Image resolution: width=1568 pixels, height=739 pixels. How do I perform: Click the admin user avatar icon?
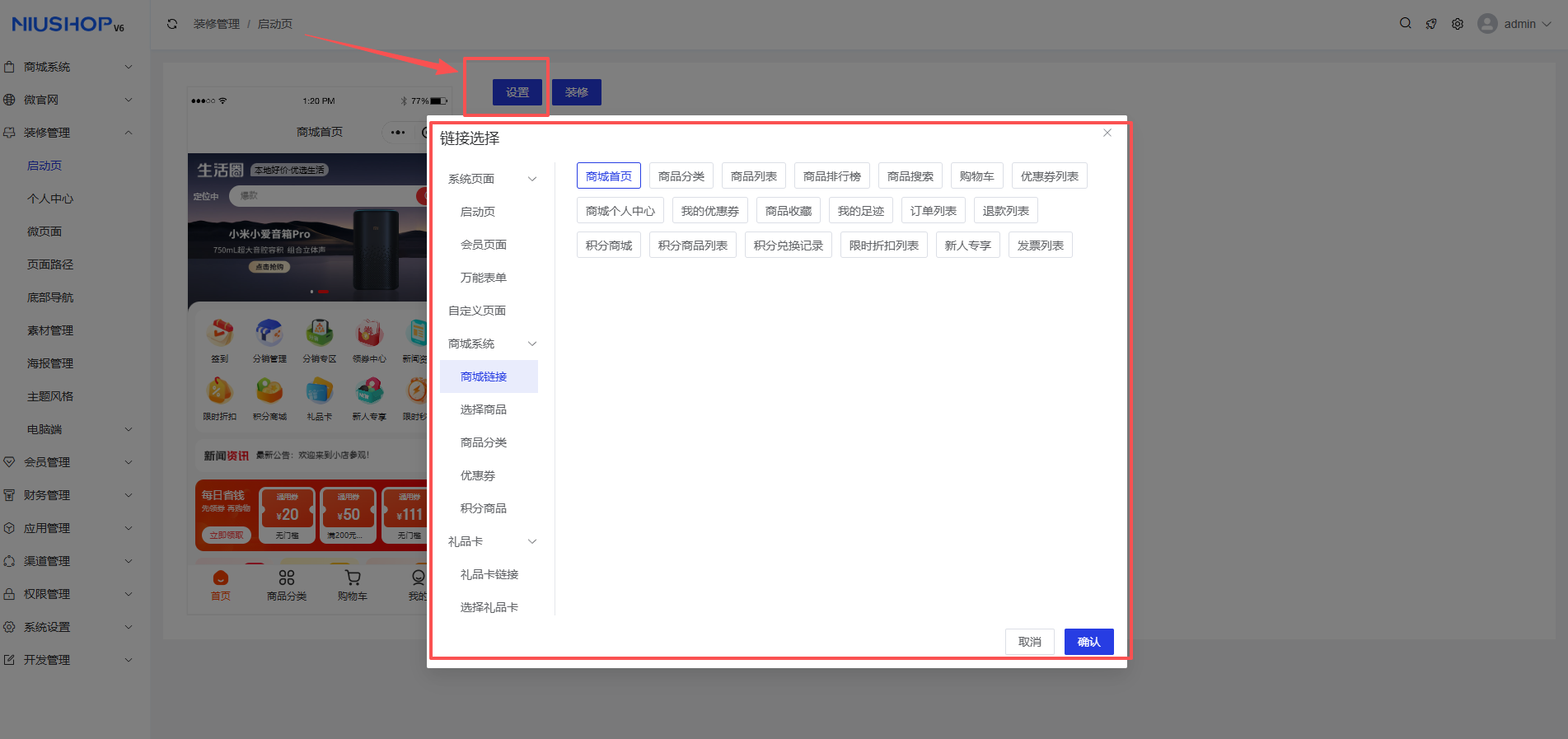pos(1487,24)
